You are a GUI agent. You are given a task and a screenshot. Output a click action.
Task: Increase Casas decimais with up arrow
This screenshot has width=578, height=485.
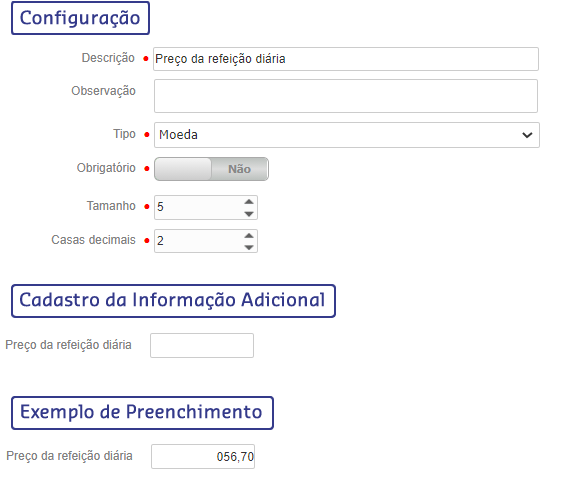click(249, 235)
